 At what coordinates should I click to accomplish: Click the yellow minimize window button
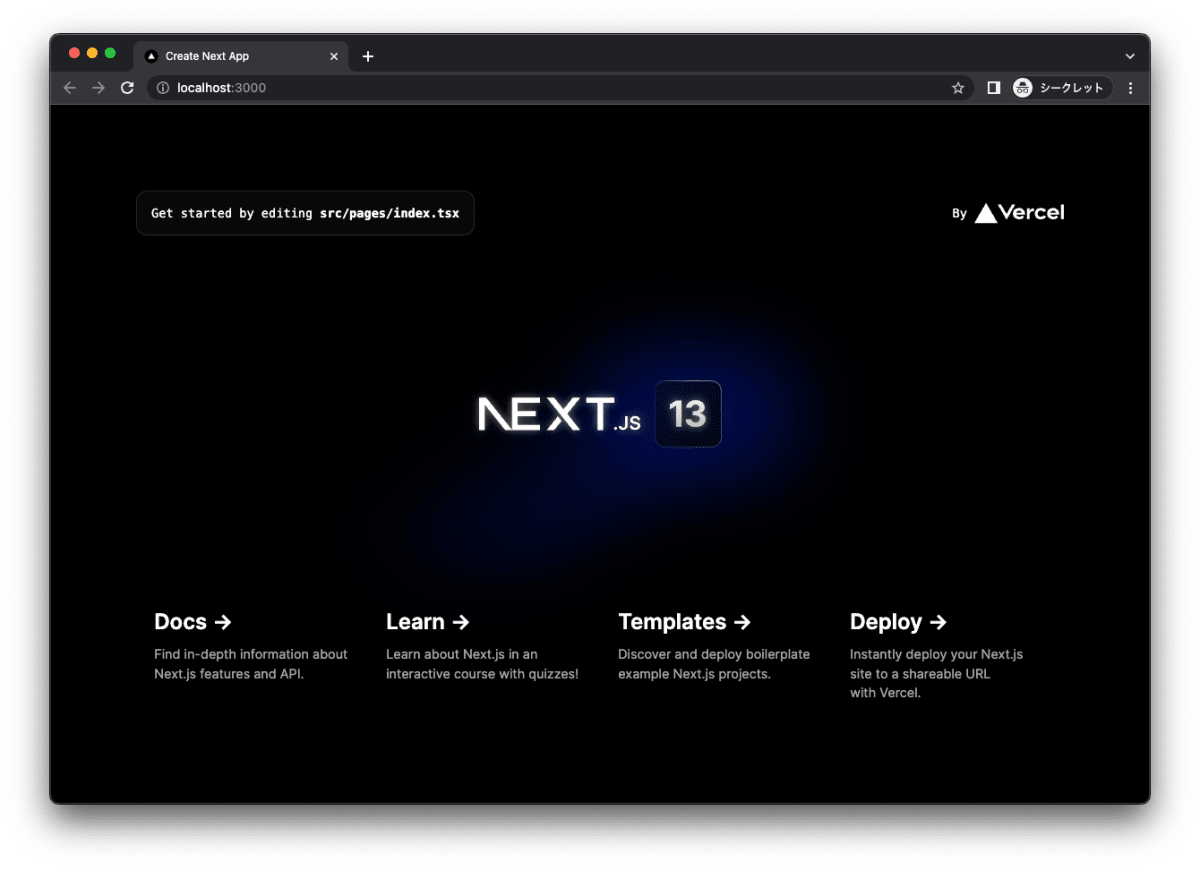(x=92, y=53)
